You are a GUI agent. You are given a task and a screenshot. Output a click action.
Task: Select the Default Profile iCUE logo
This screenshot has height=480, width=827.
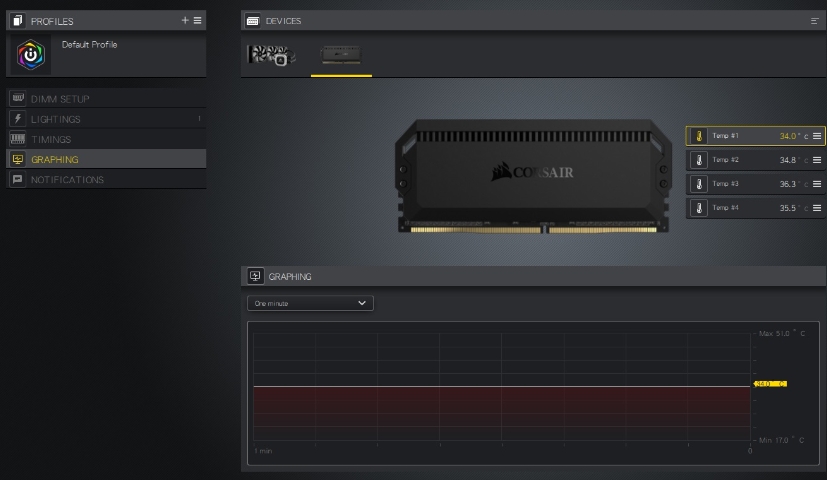[31, 54]
